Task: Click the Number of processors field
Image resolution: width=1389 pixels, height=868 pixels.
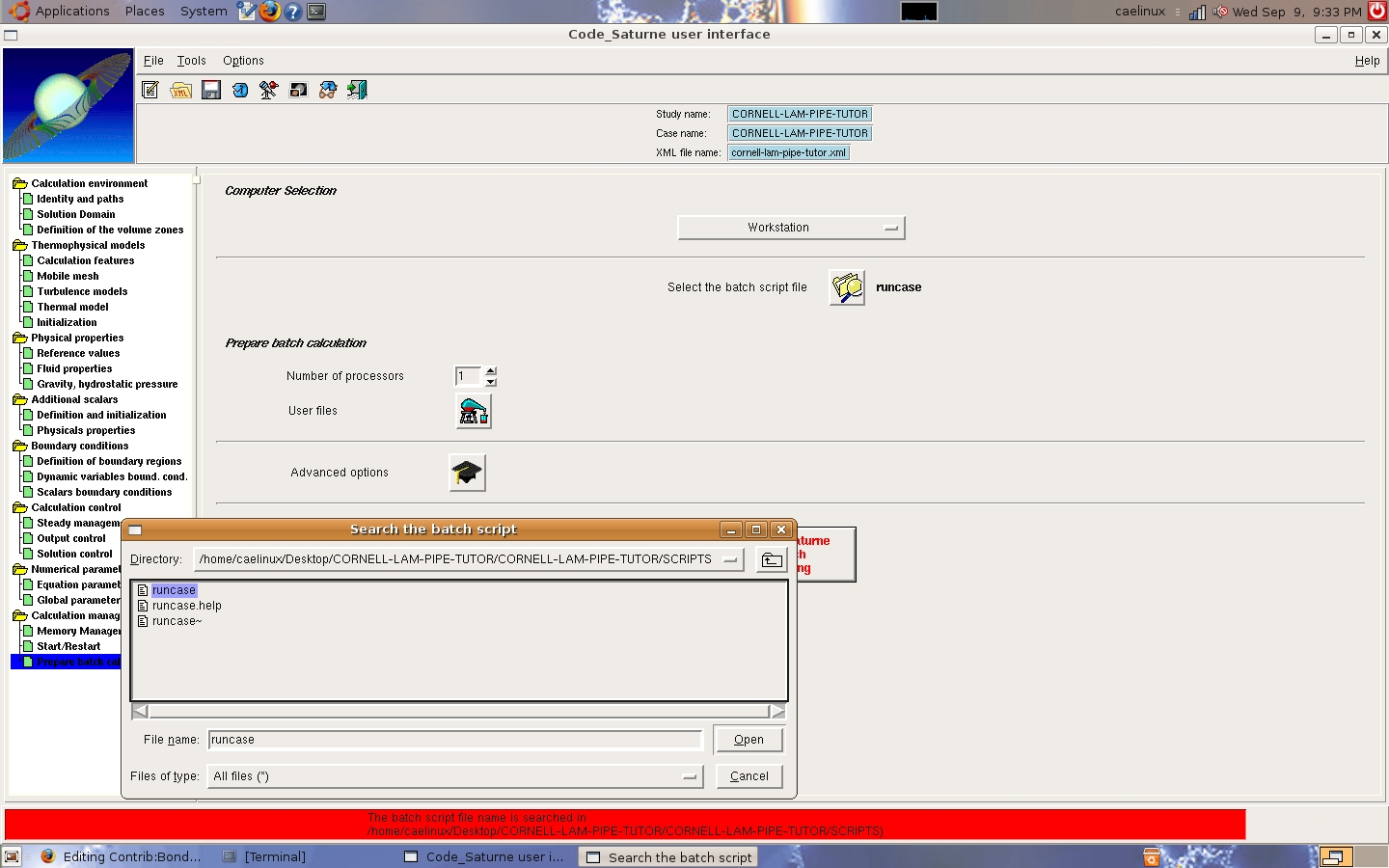Action: (x=468, y=376)
